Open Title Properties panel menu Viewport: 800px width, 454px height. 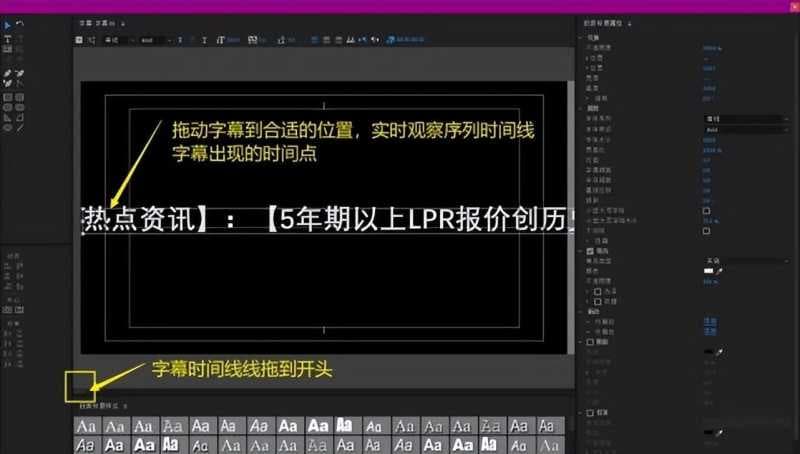[630, 23]
